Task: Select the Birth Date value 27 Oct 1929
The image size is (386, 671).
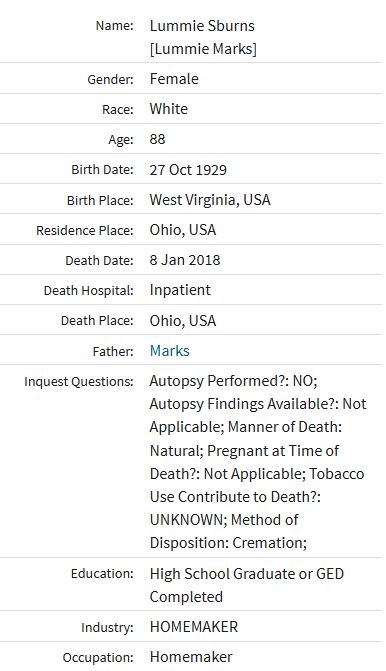Action: (x=188, y=170)
